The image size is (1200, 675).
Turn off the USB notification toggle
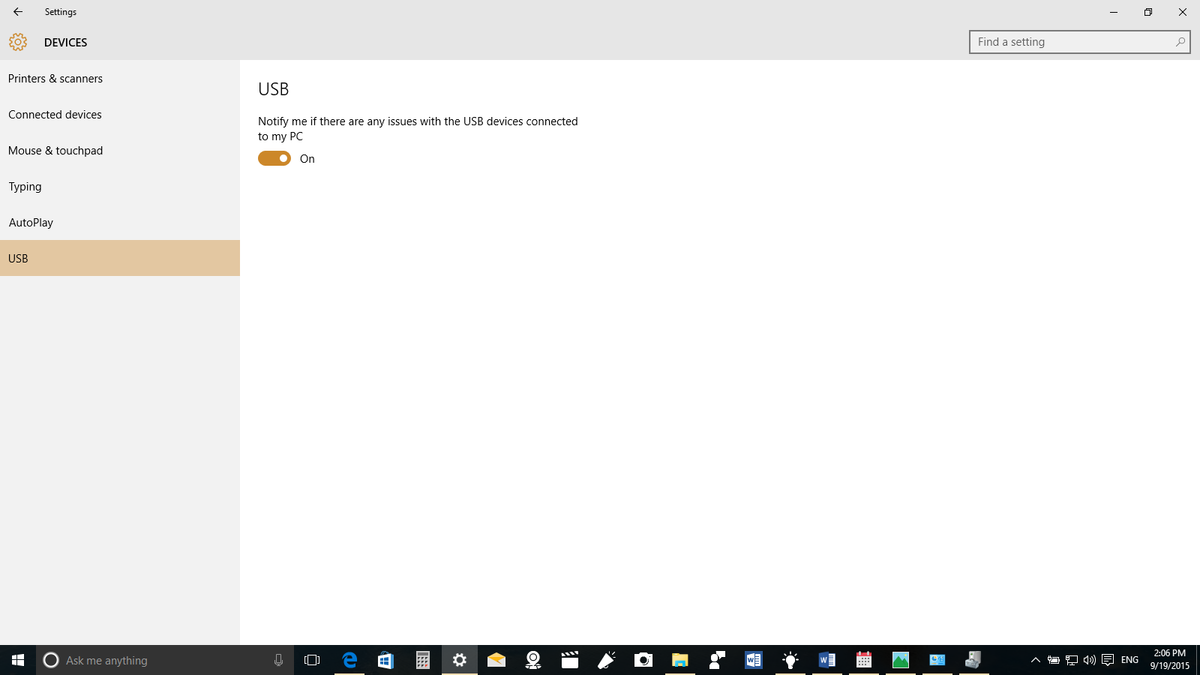click(x=274, y=158)
